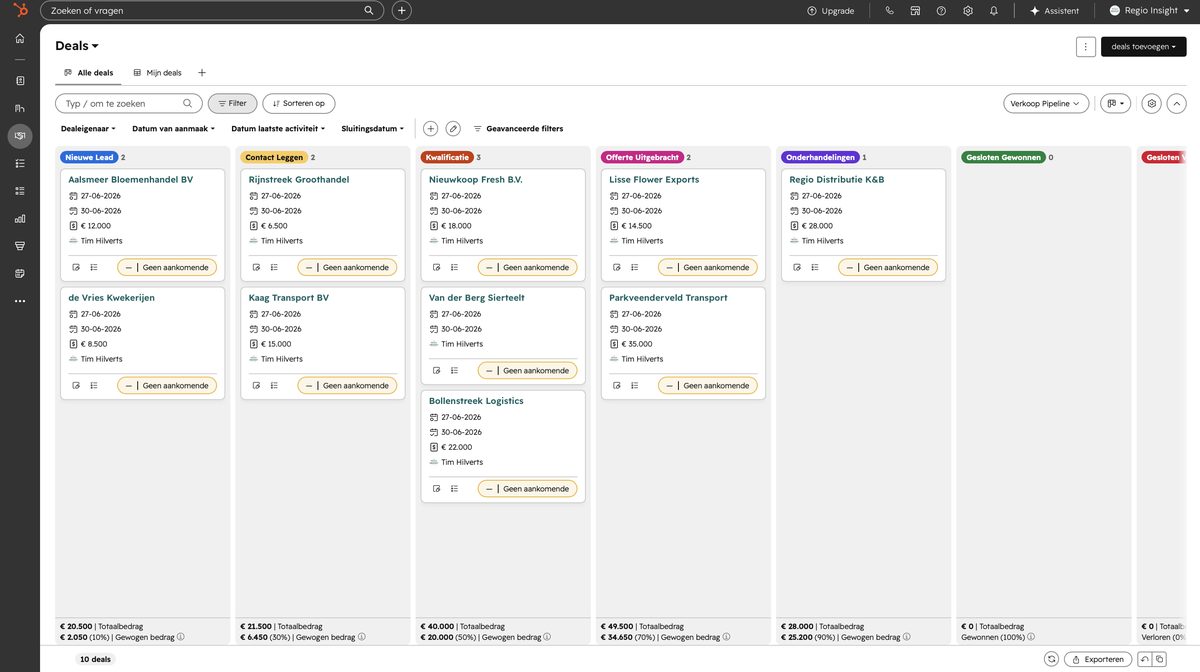The image size is (1200, 672).
Task: Open the Parkveenderveld Transport deal
Action: pos(668,298)
